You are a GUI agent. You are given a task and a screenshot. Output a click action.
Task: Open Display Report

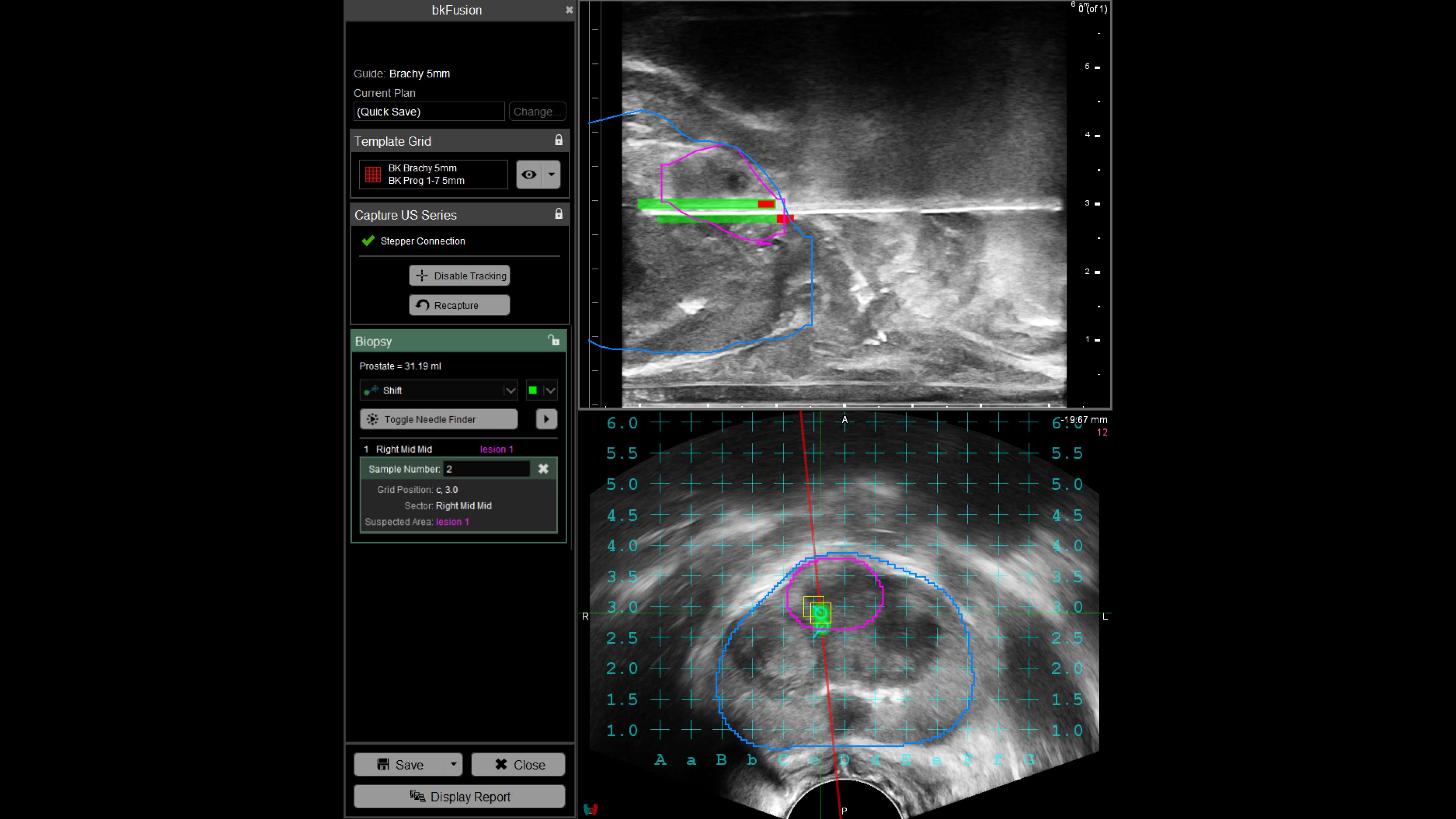click(x=459, y=796)
